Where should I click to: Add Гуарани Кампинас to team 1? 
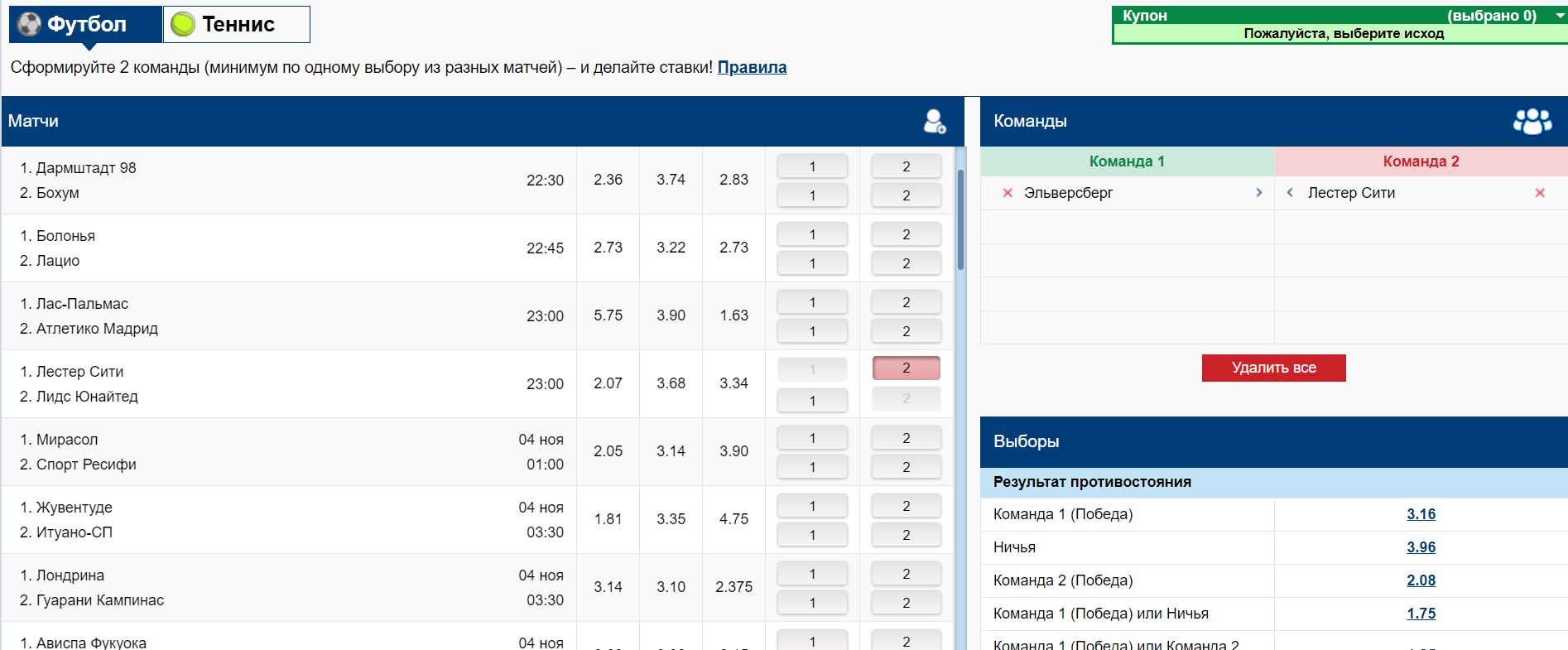(812, 603)
